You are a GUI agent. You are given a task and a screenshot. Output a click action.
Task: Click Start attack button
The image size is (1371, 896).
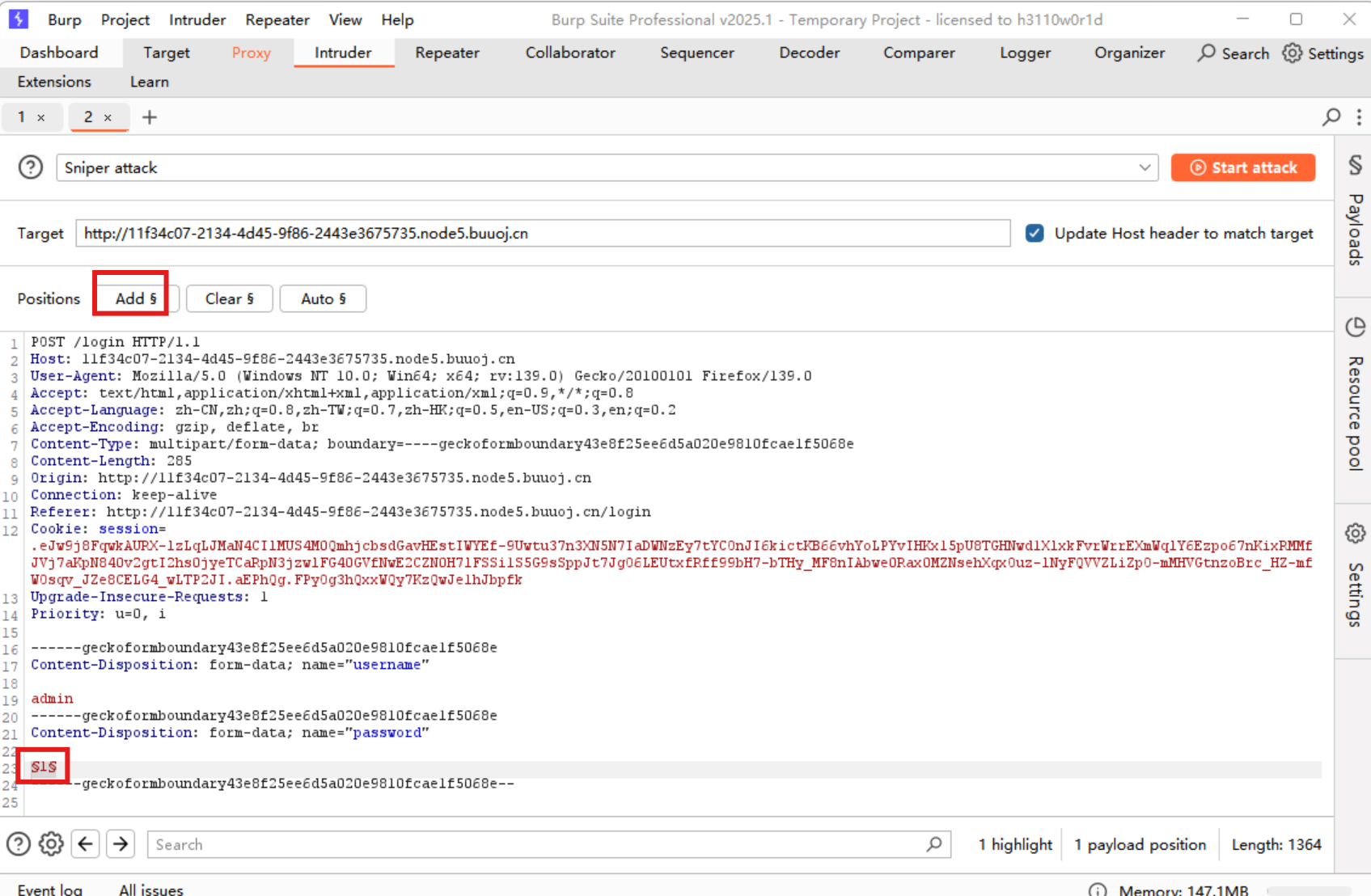tap(1243, 167)
